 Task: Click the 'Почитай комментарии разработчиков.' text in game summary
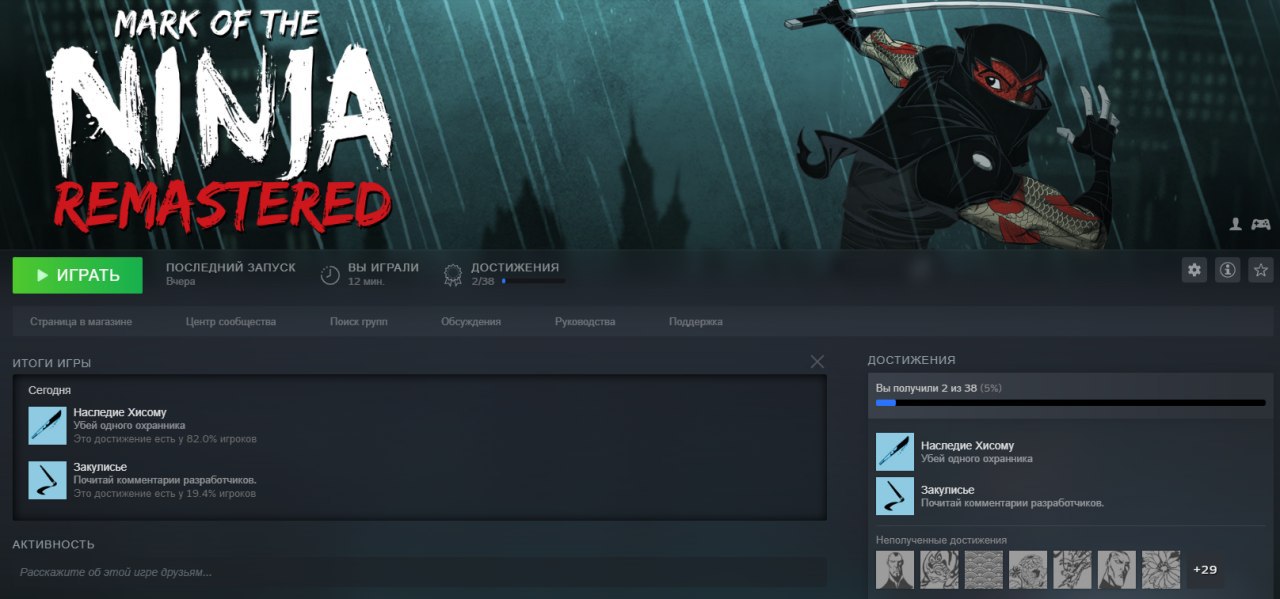point(165,480)
